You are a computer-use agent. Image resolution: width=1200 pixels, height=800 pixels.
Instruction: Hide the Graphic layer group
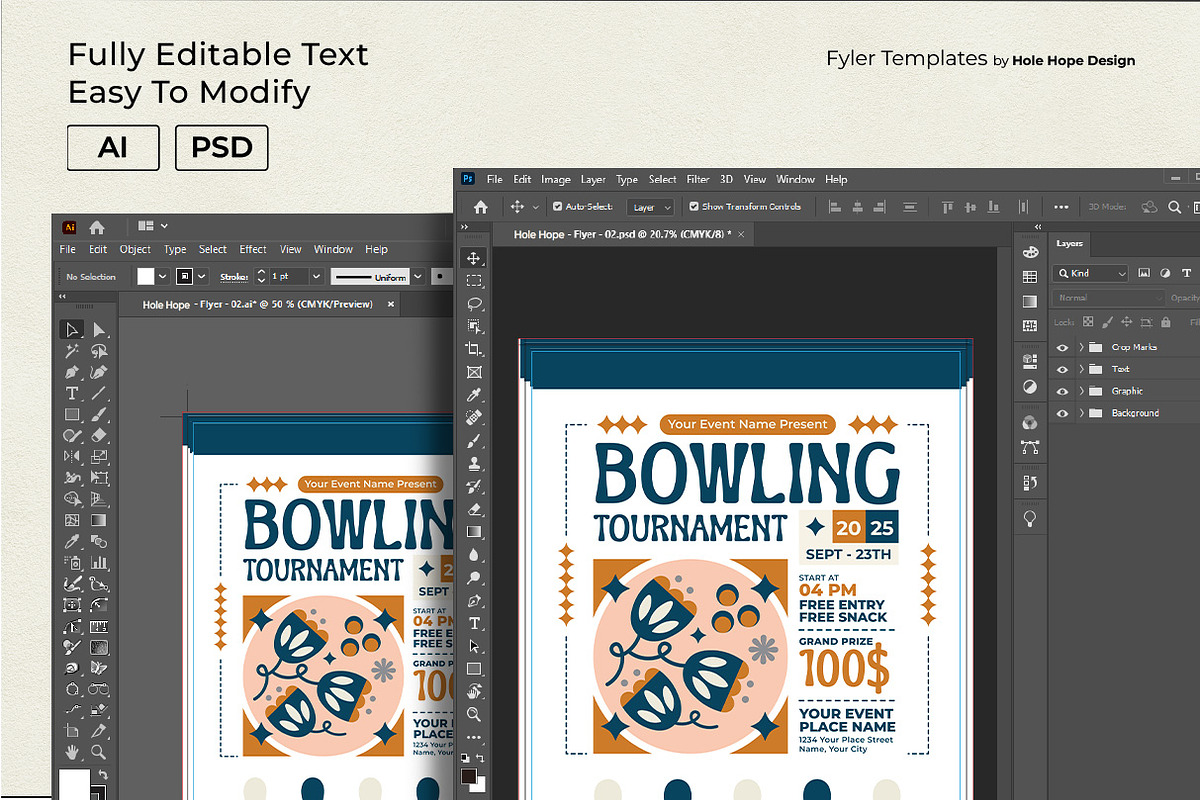tap(1063, 391)
